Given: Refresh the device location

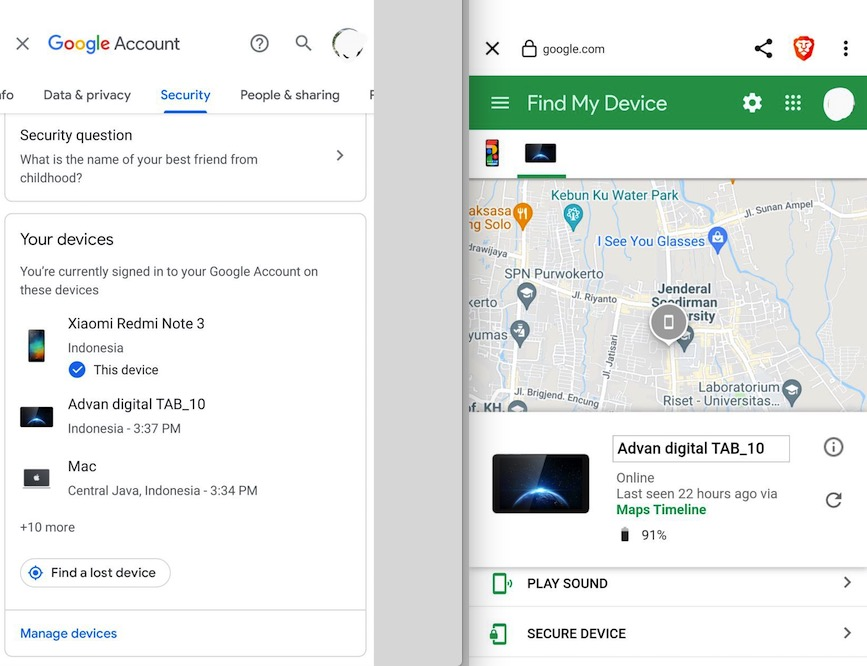Looking at the screenshot, I should tap(833, 500).
